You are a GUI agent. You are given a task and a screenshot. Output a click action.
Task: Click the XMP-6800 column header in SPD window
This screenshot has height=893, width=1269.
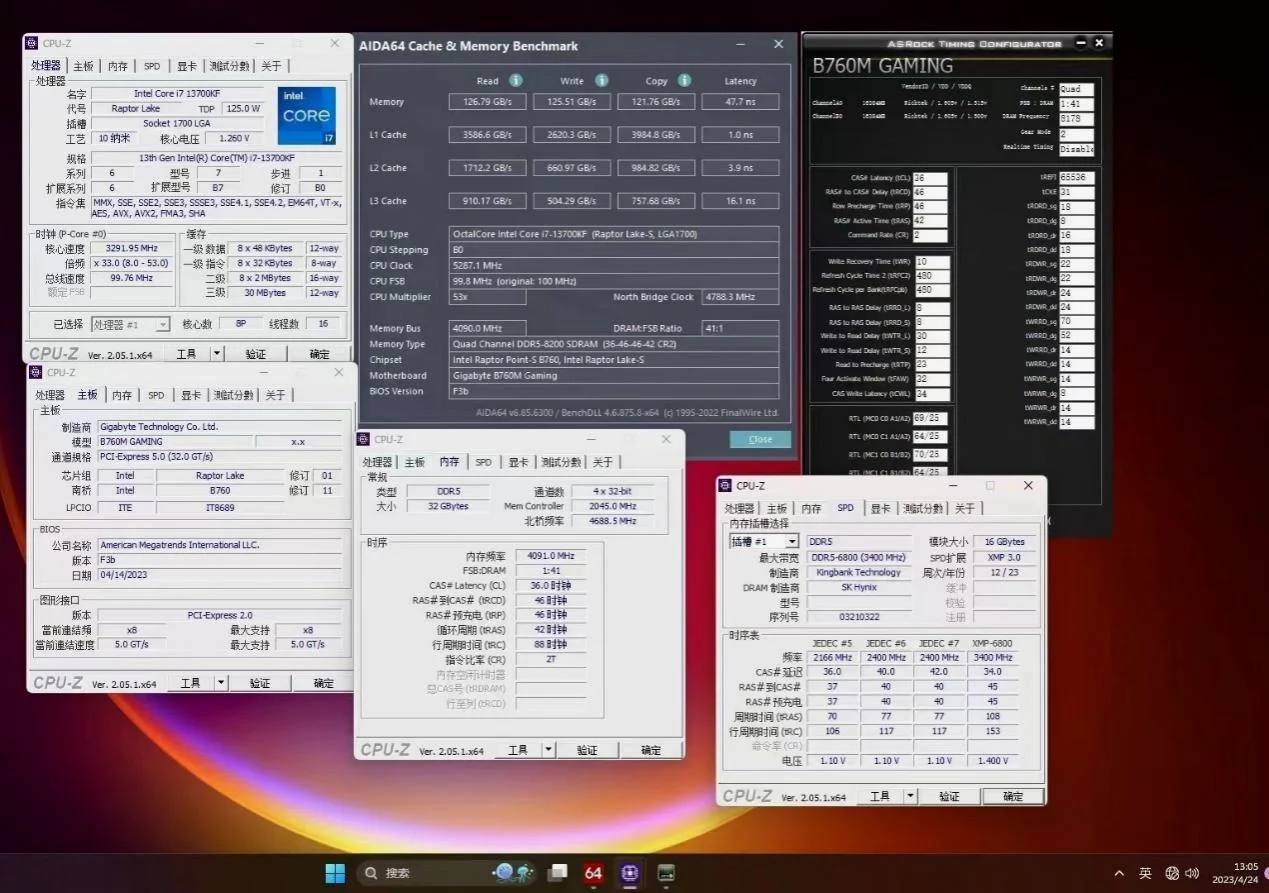tap(993, 643)
